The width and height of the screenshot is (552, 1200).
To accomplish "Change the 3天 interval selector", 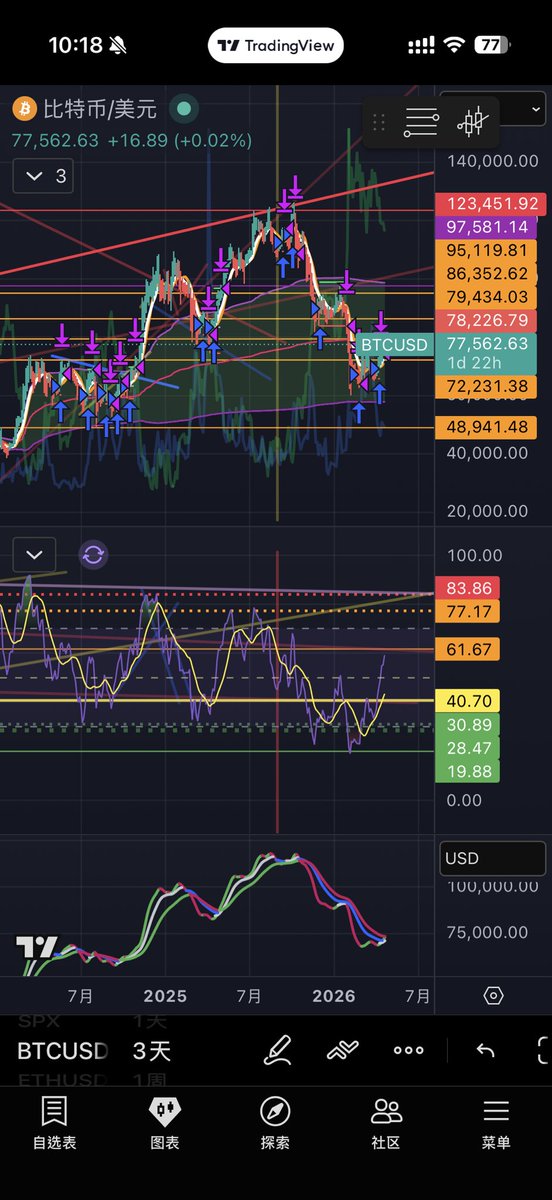I will click(152, 1051).
